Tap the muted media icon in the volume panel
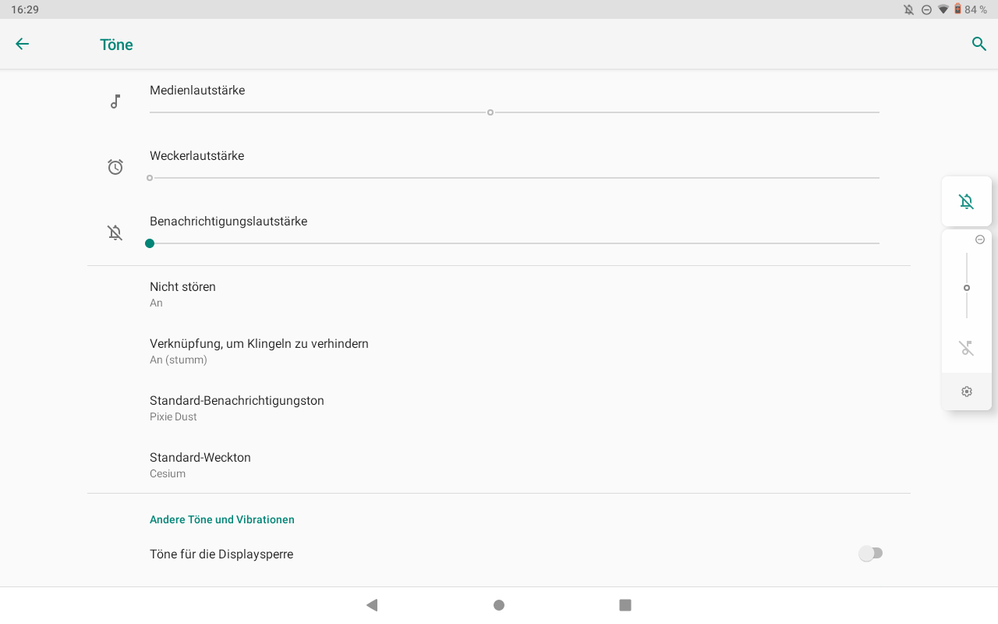The width and height of the screenshot is (998, 624). (x=966, y=348)
